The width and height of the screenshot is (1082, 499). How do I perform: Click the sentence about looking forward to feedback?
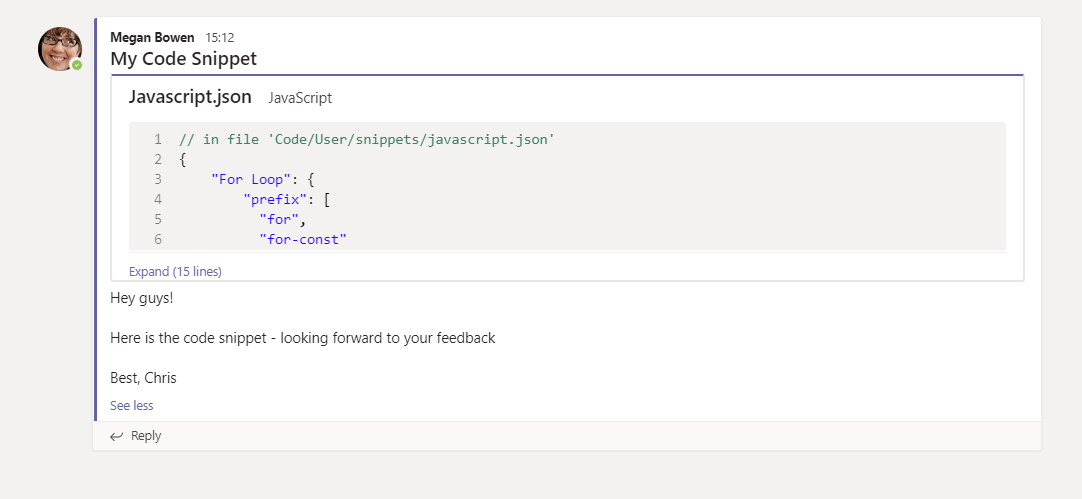click(303, 338)
